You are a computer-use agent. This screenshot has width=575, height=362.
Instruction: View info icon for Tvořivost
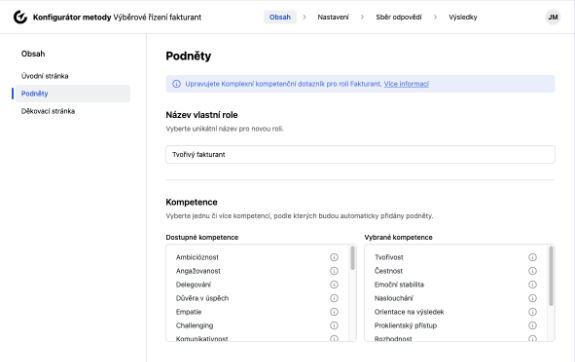coord(532,257)
